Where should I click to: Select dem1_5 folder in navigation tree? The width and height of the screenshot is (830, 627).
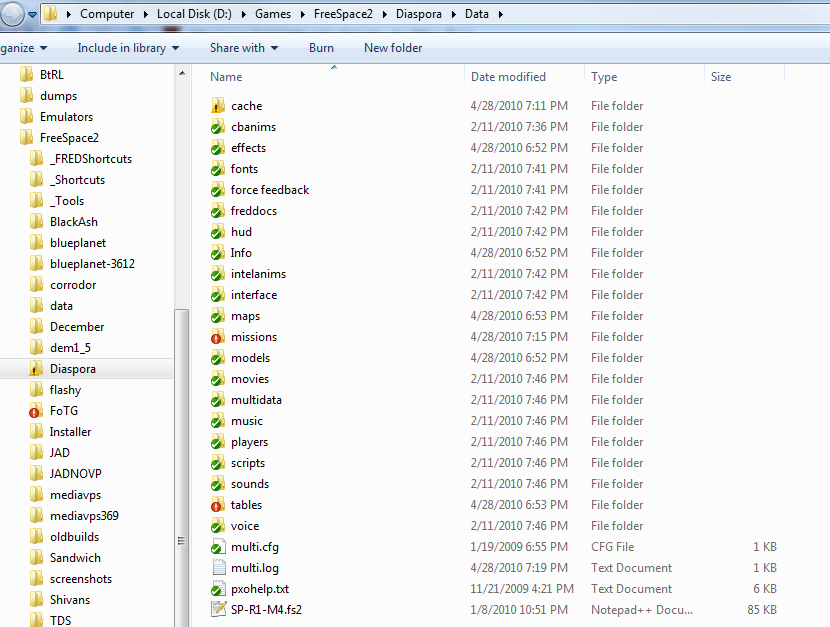(70, 348)
